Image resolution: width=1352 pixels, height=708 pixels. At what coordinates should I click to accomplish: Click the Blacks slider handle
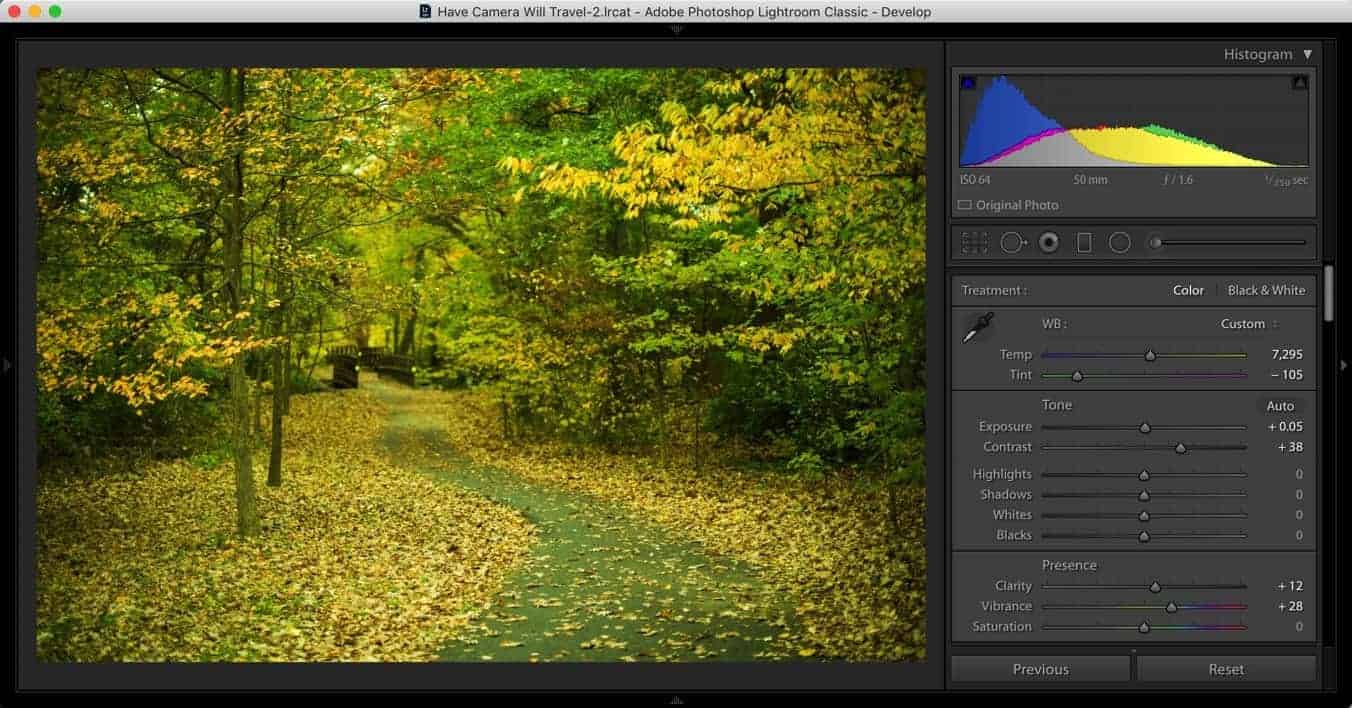(x=1144, y=536)
